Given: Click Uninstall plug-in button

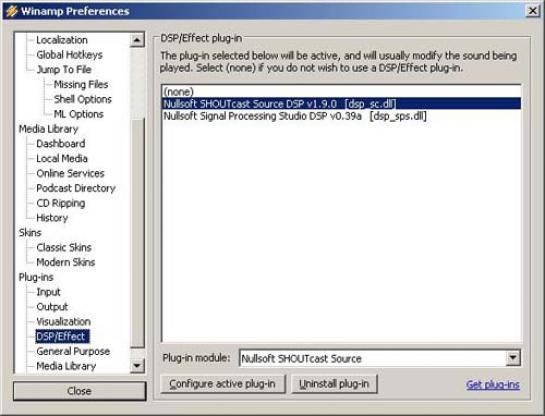Looking at the screenshot, I should [334, 384].
